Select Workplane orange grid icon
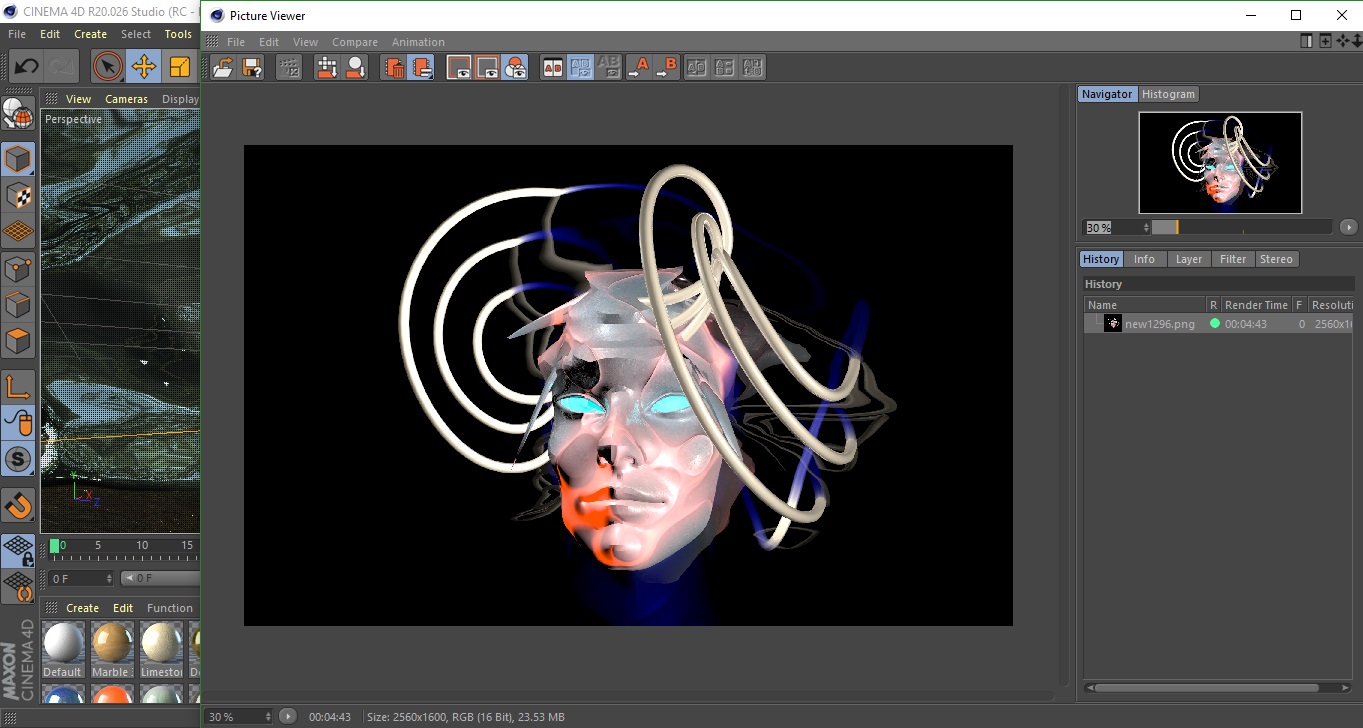This screenshot has width=1363, height=728. click(x=18, y=232)
